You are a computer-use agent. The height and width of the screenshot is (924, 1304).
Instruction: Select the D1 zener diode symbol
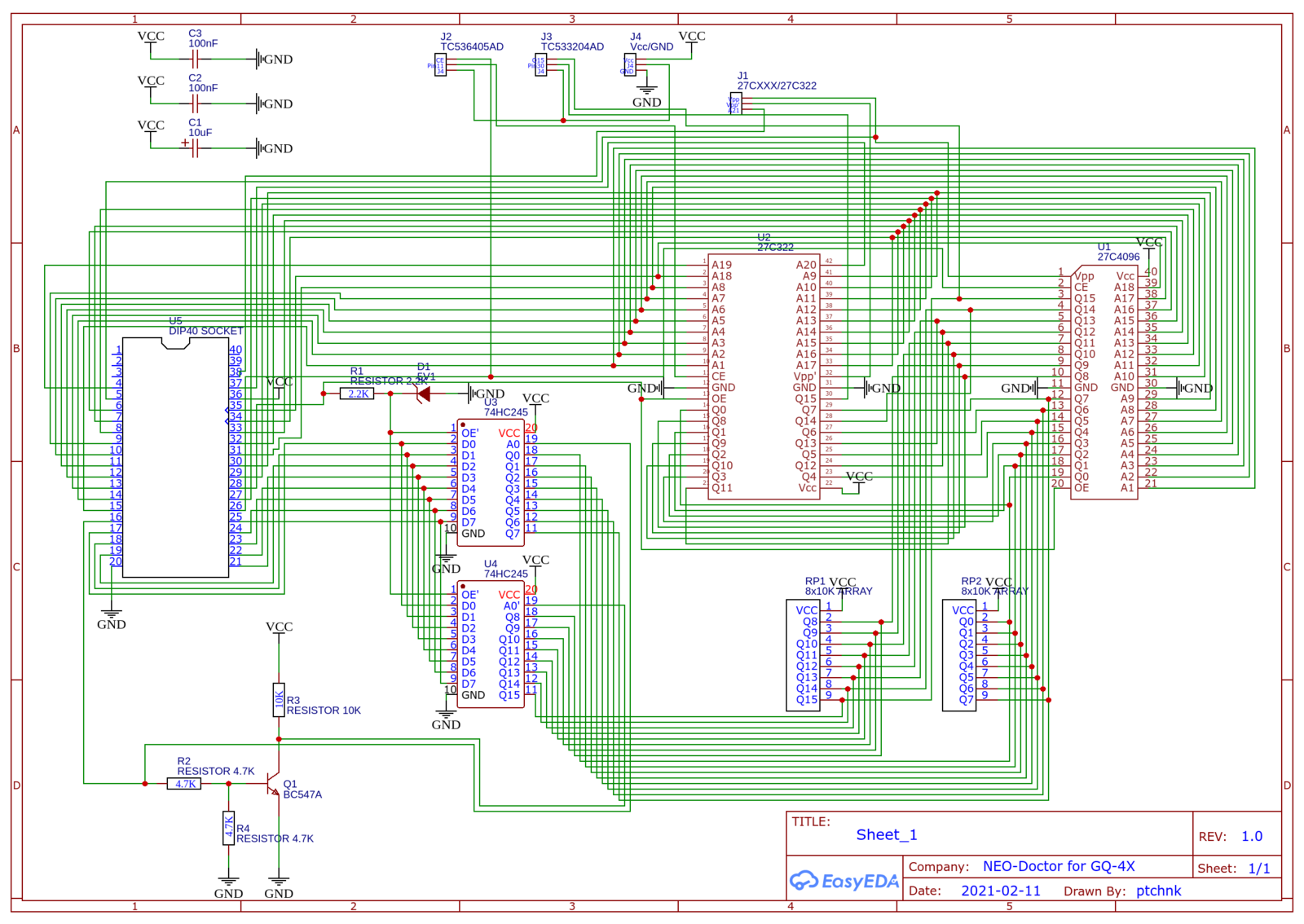pos(423,394)
